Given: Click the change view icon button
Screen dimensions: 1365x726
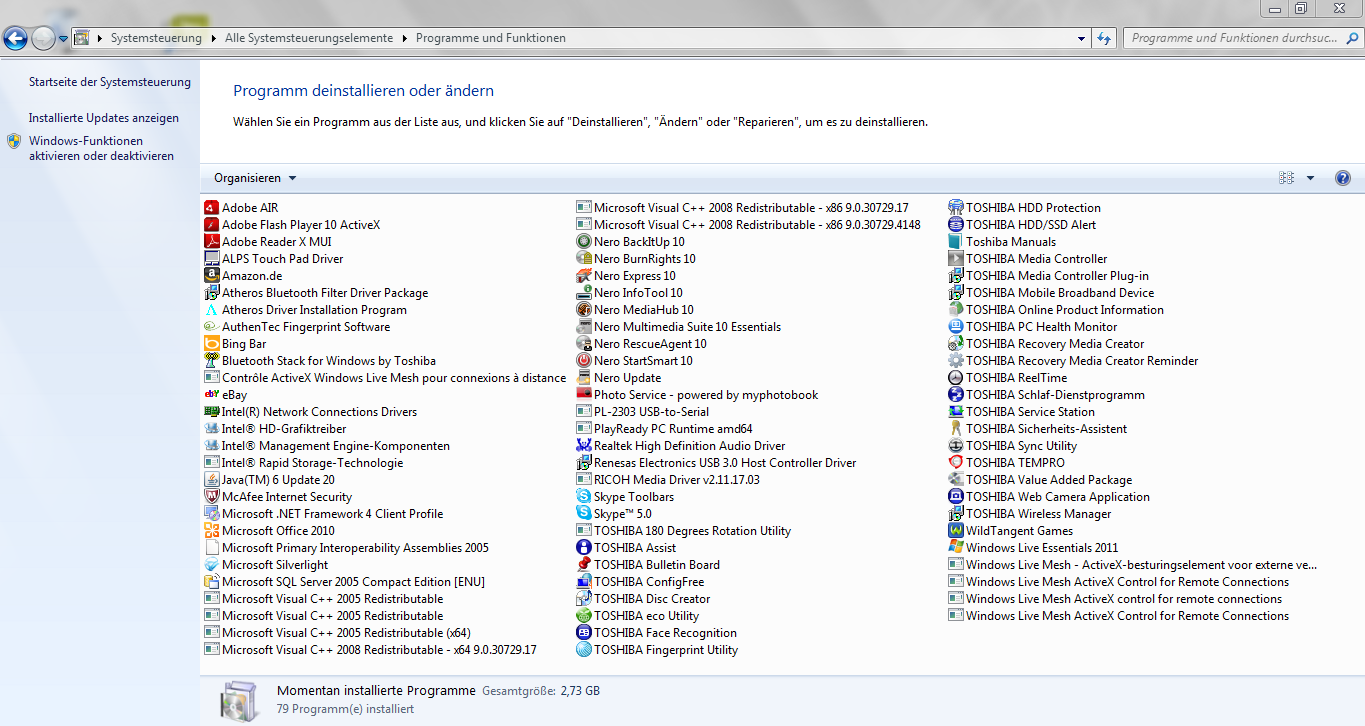Looking at the screenshot, I should (1287, 178).
